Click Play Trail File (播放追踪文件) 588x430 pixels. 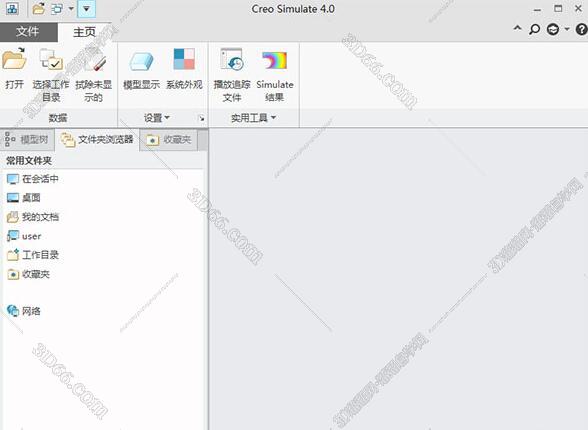(232, 75)
